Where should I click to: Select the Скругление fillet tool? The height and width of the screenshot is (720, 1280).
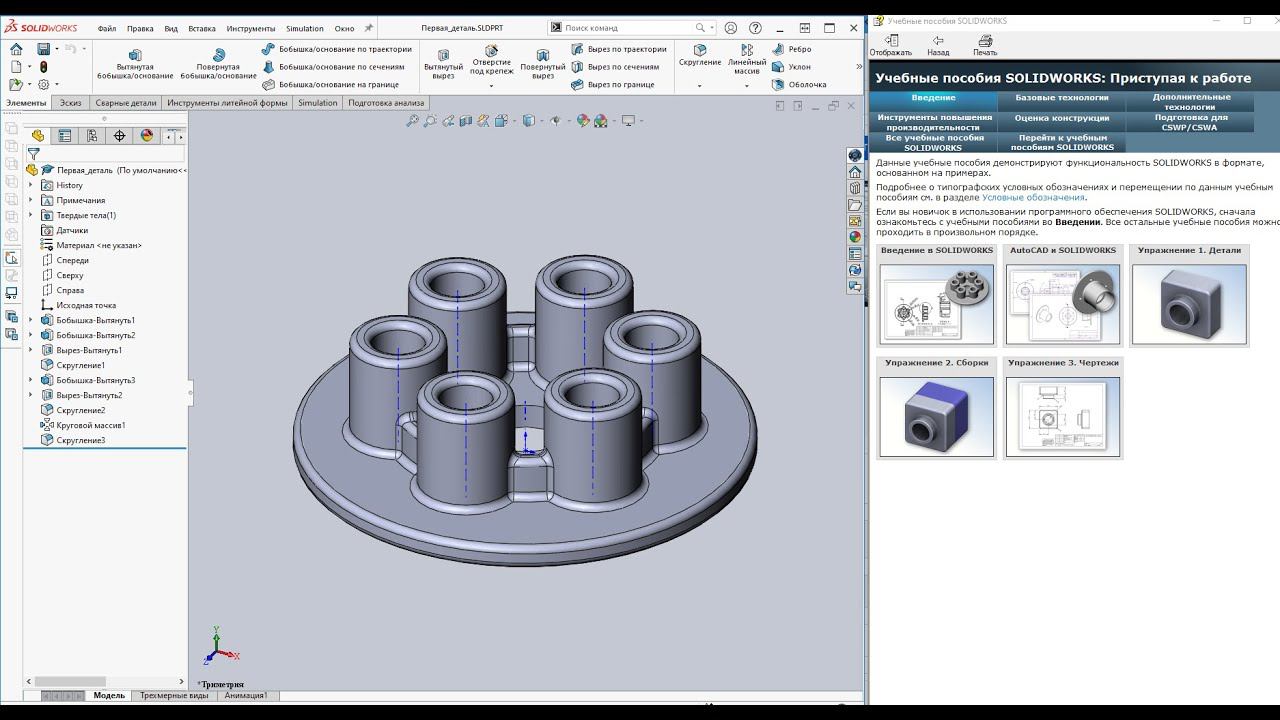pos(700,55)
